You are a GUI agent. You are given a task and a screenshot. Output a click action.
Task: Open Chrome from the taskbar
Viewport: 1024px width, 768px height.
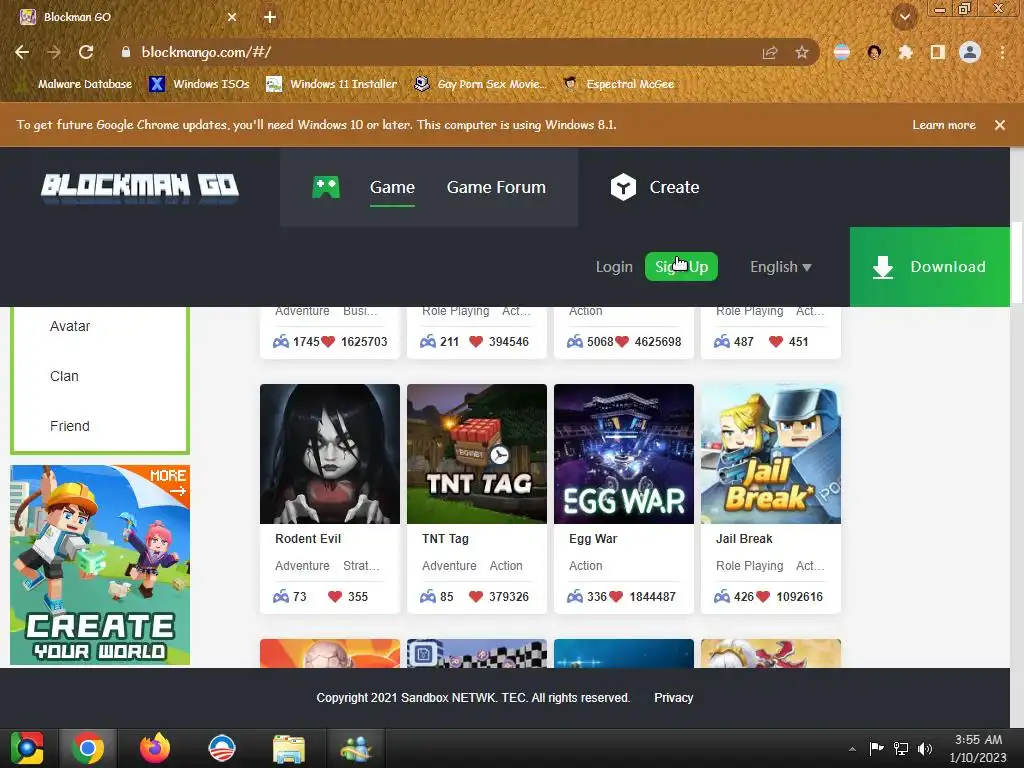tap(88, 748)
